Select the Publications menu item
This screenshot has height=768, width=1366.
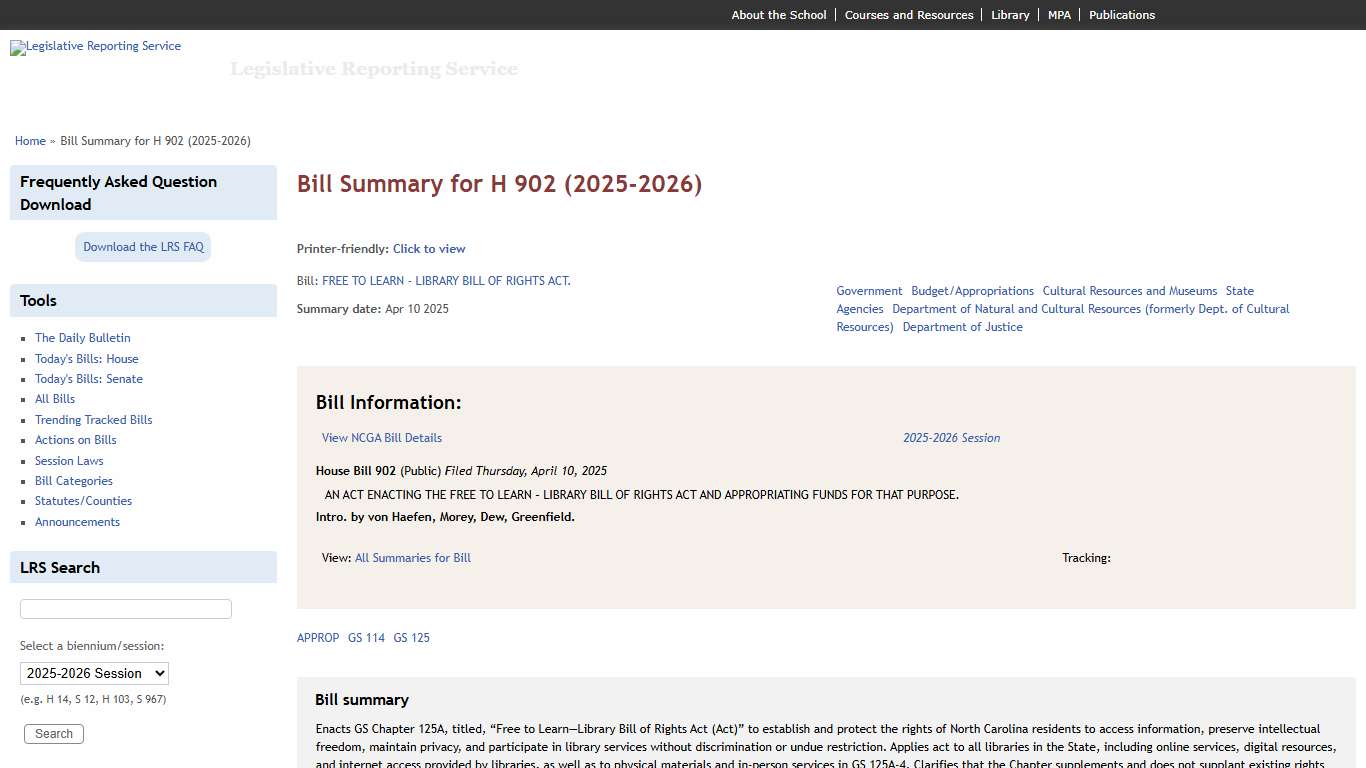point(1122,14)
